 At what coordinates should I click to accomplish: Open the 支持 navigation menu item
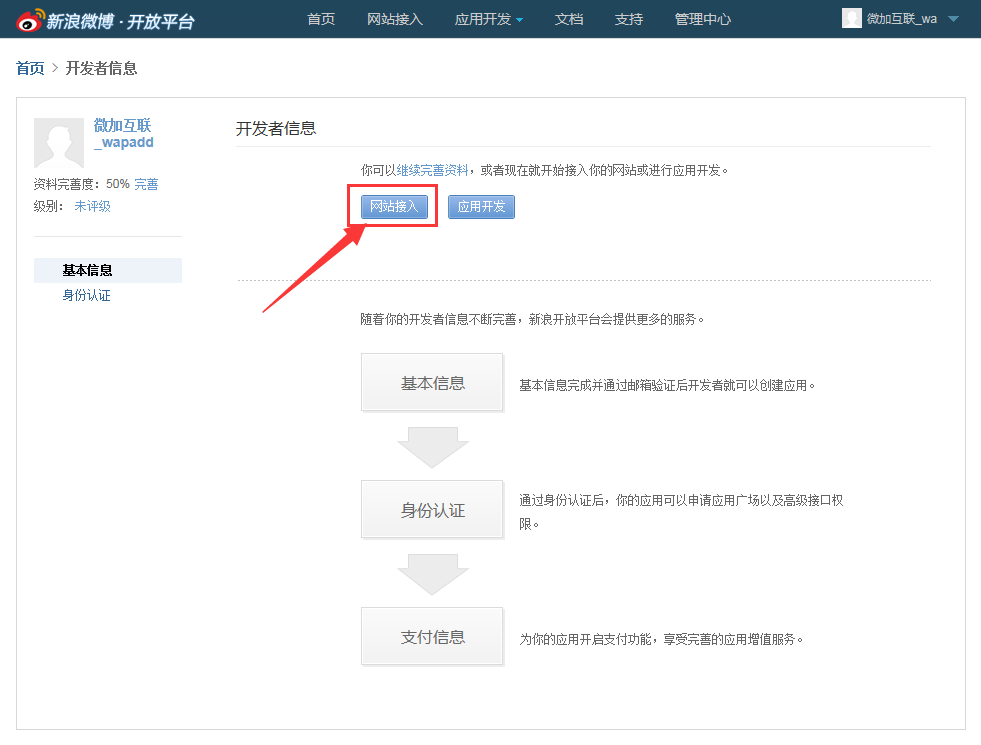(x=629, y=19)
